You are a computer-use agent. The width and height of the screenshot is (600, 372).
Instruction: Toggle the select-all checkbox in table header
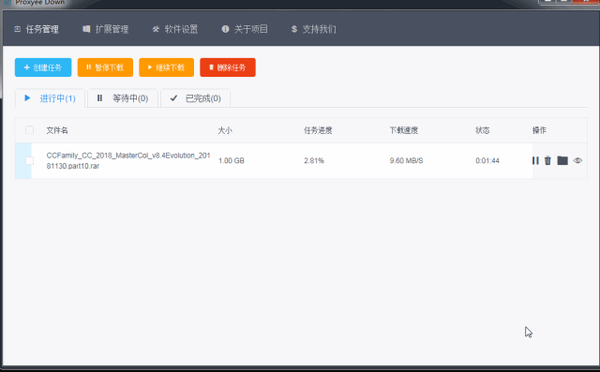(x=29, y=130)
